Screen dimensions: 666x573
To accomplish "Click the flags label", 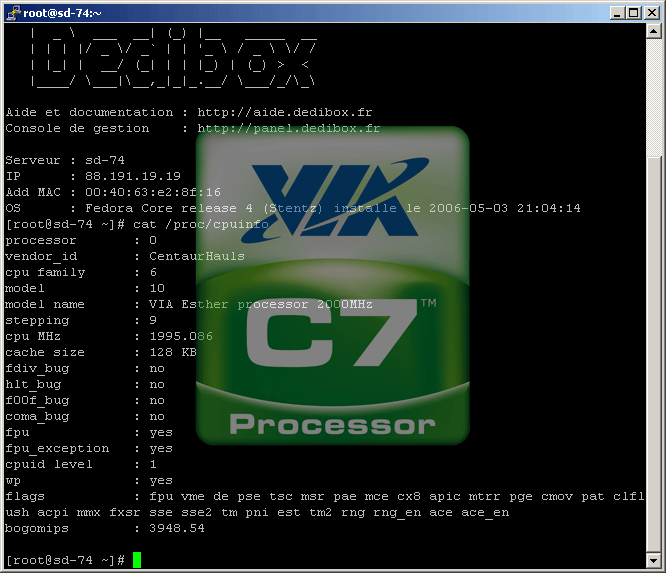I will 25,497.
